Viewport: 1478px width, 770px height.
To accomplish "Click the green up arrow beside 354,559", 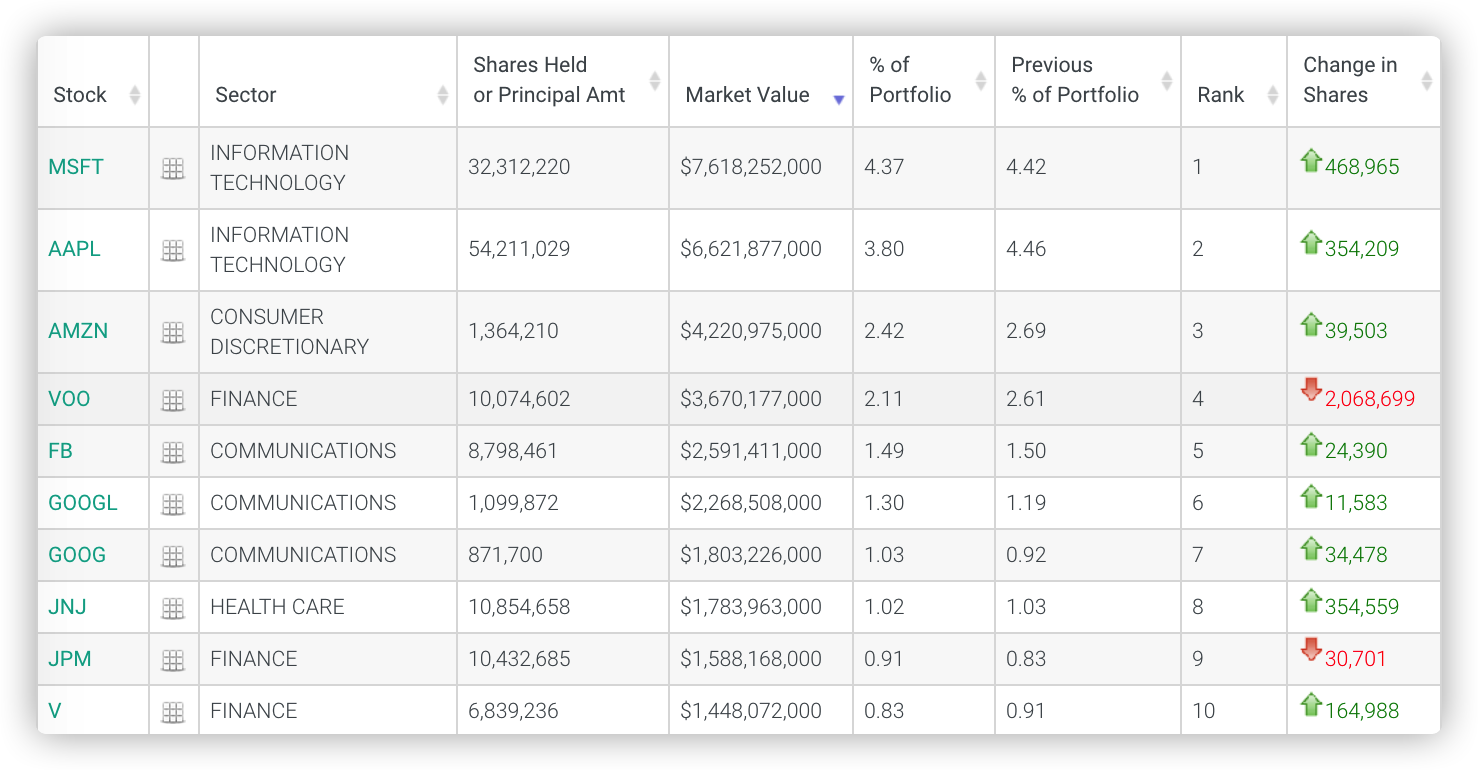I will click(x=1311, y=600).
